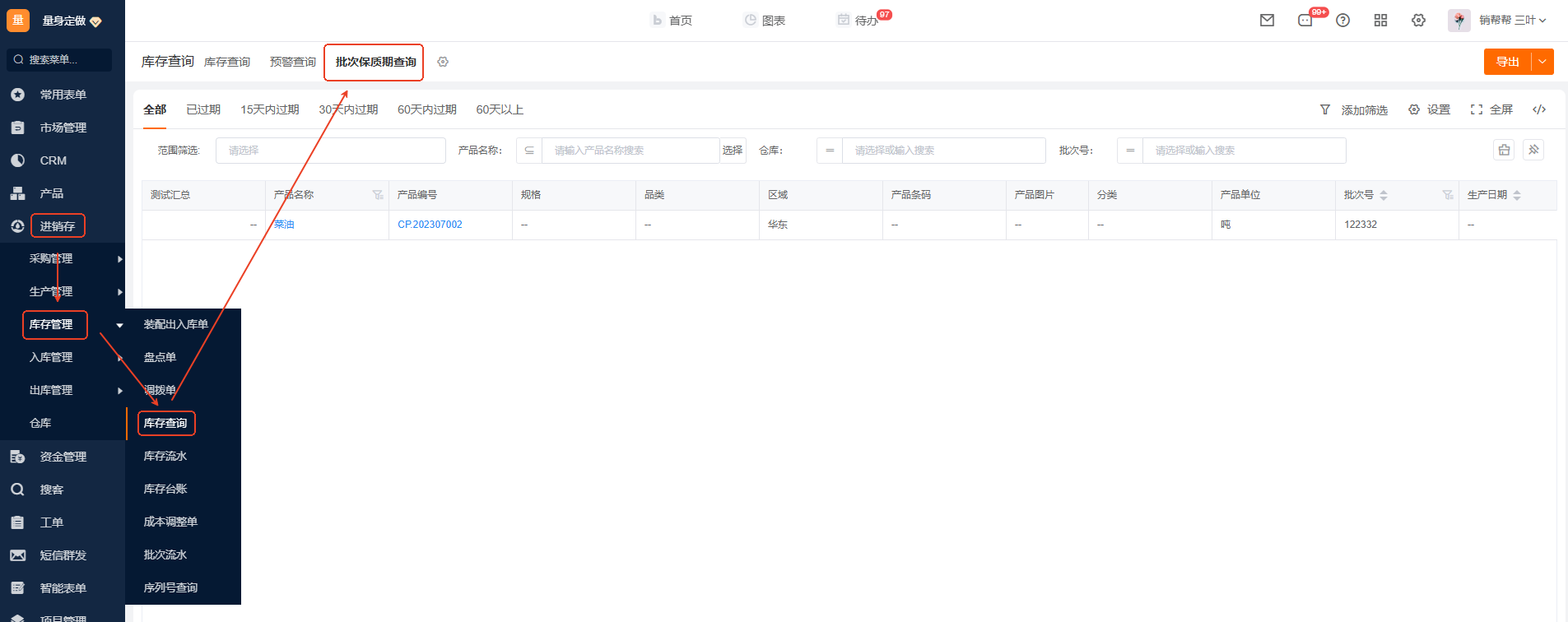Open the 产品名称 contains-operator selector
The image size is (1568, 622).
point(529,151)
